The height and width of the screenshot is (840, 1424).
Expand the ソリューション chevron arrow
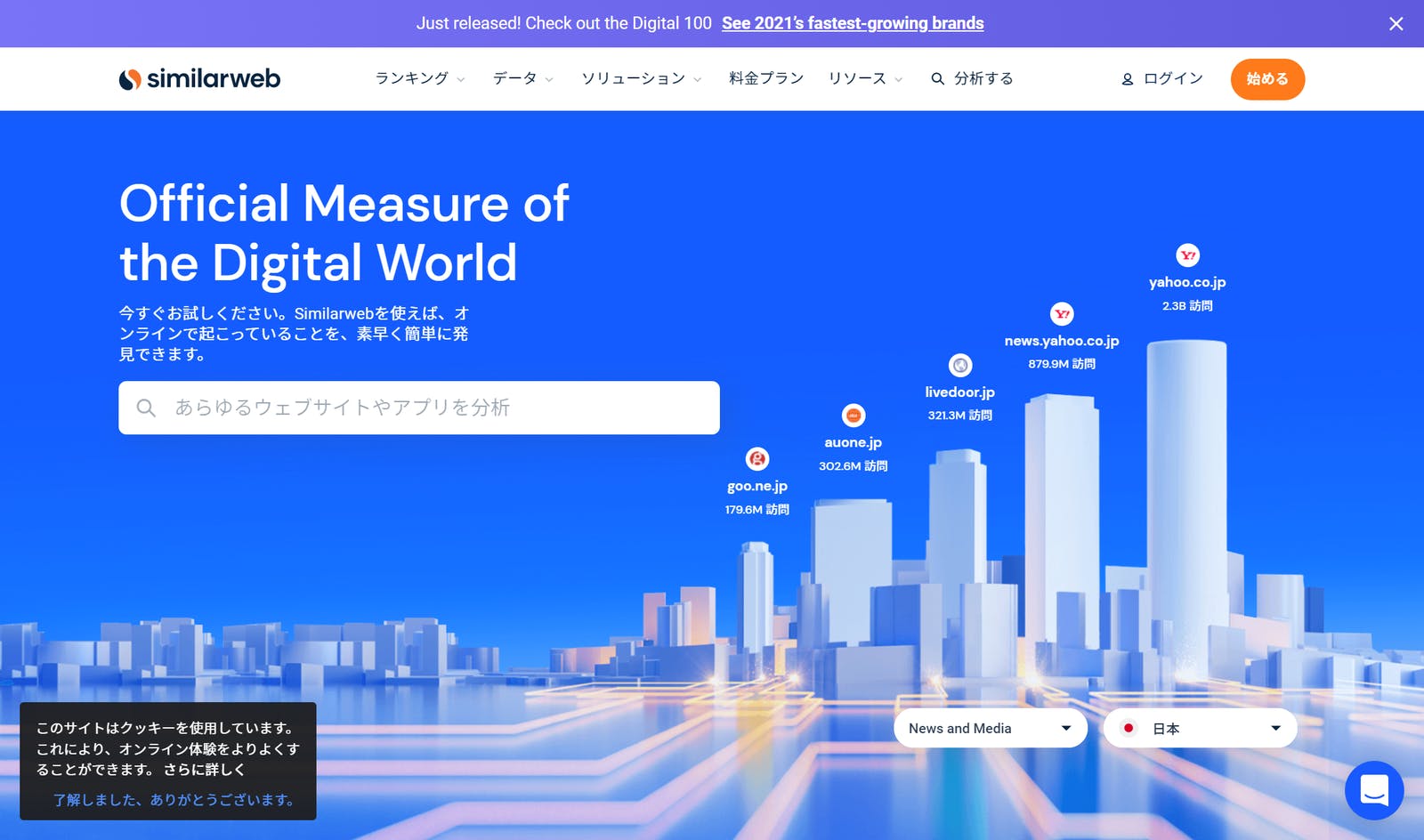pyautogui.click(x=698, y=79)
